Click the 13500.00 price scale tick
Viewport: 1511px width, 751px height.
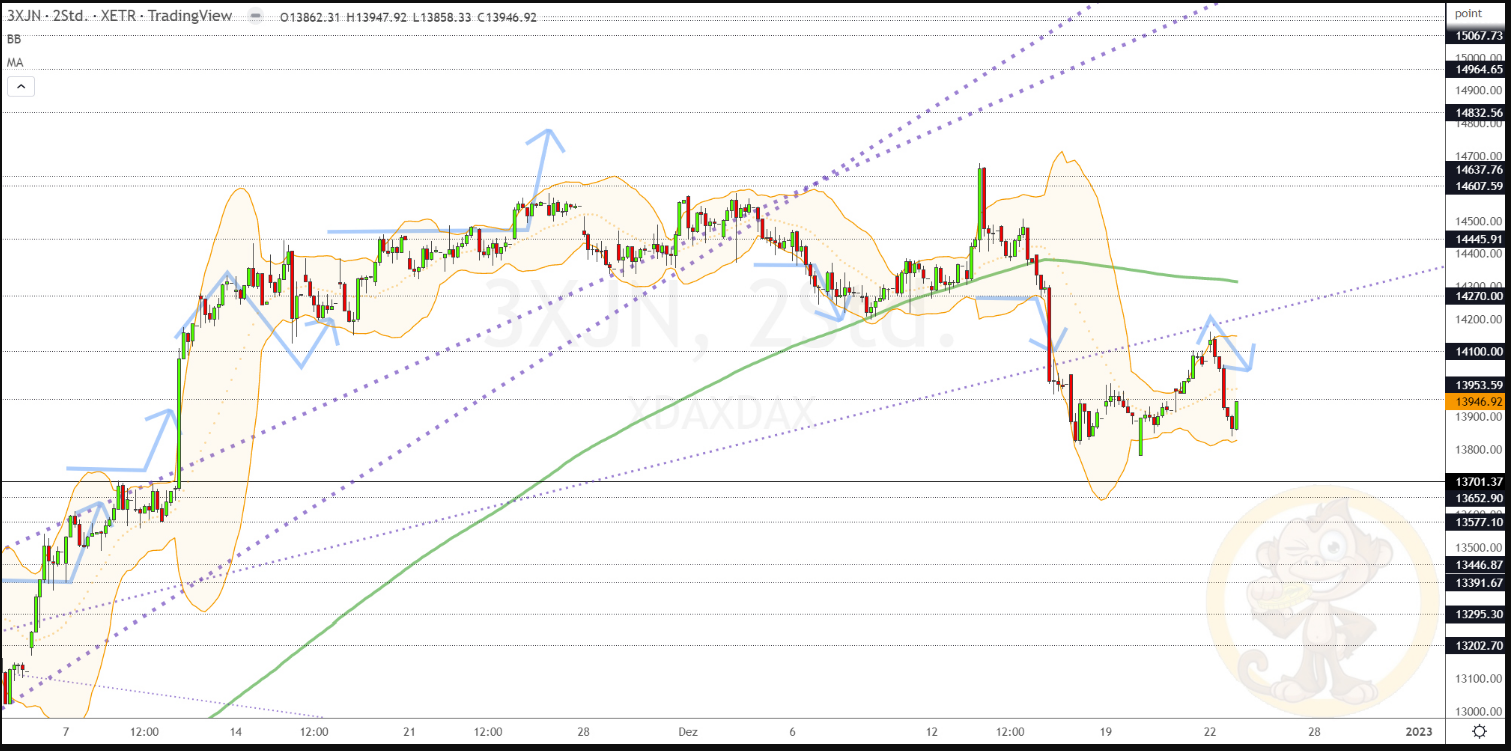(1480, 548)
